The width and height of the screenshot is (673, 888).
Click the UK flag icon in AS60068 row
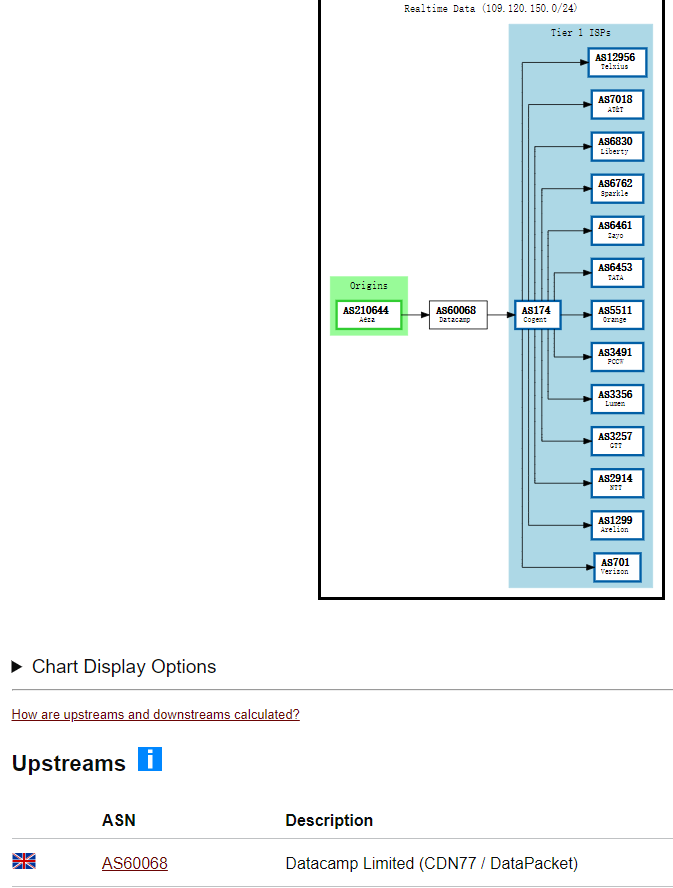24,861
